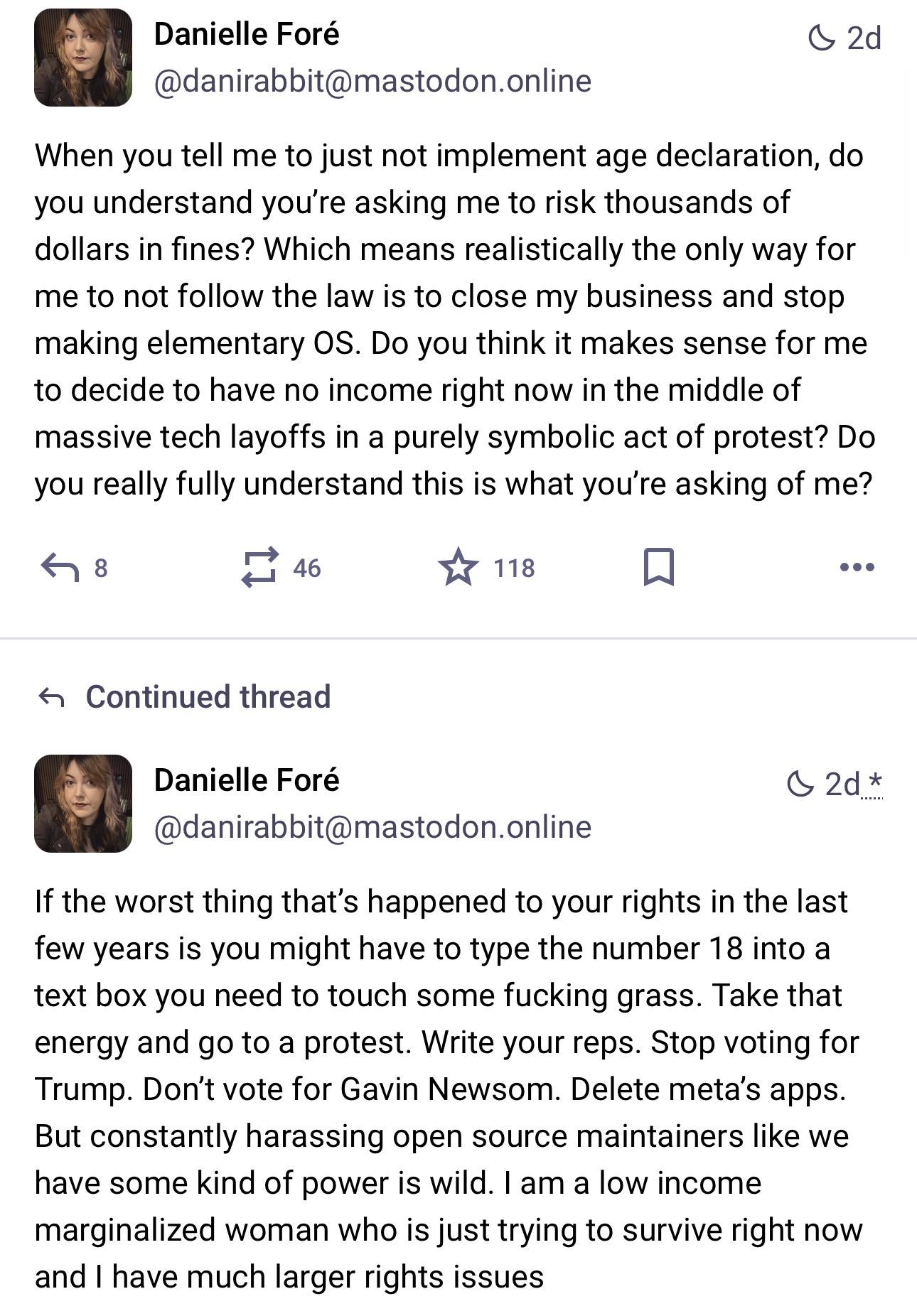Click the moon visibility icon on the first post
The image size is (917, 1316).
pyautogui.click(x=822, y=38)
